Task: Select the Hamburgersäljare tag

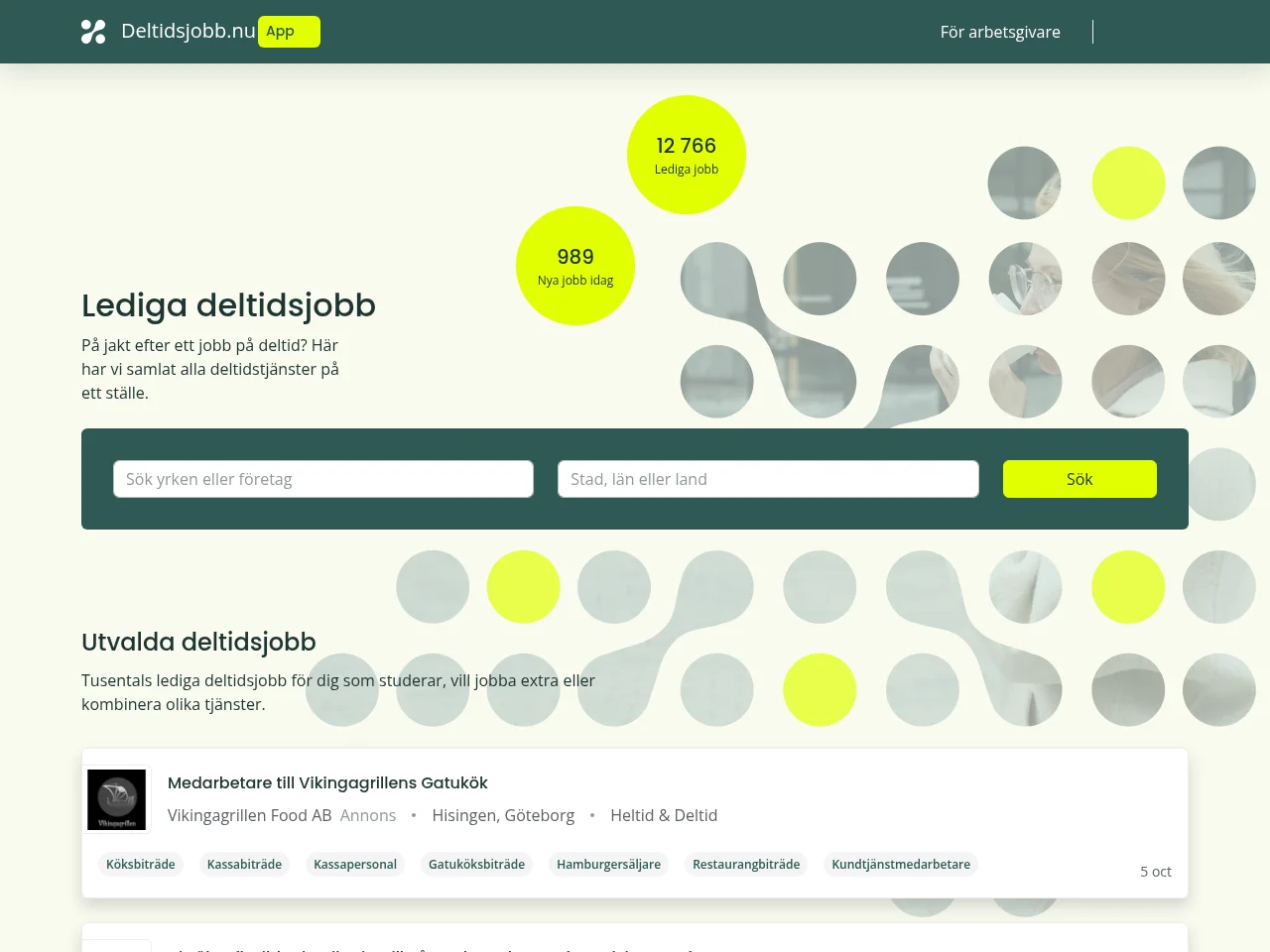Action: 608,865
